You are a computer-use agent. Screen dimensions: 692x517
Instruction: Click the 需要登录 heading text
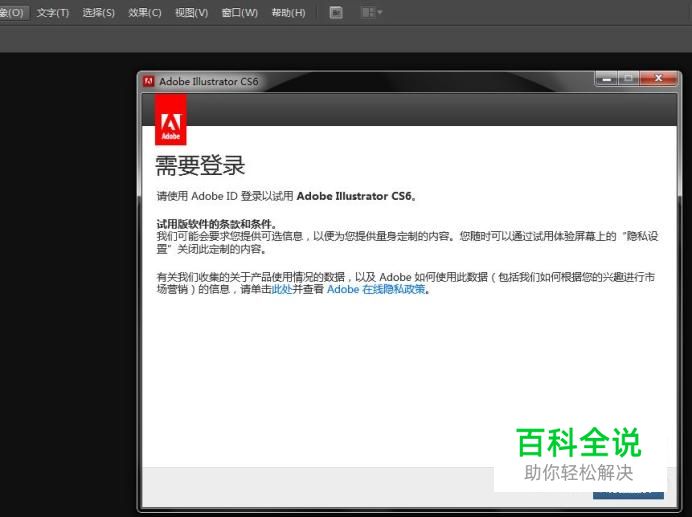(x=200, y=166)
